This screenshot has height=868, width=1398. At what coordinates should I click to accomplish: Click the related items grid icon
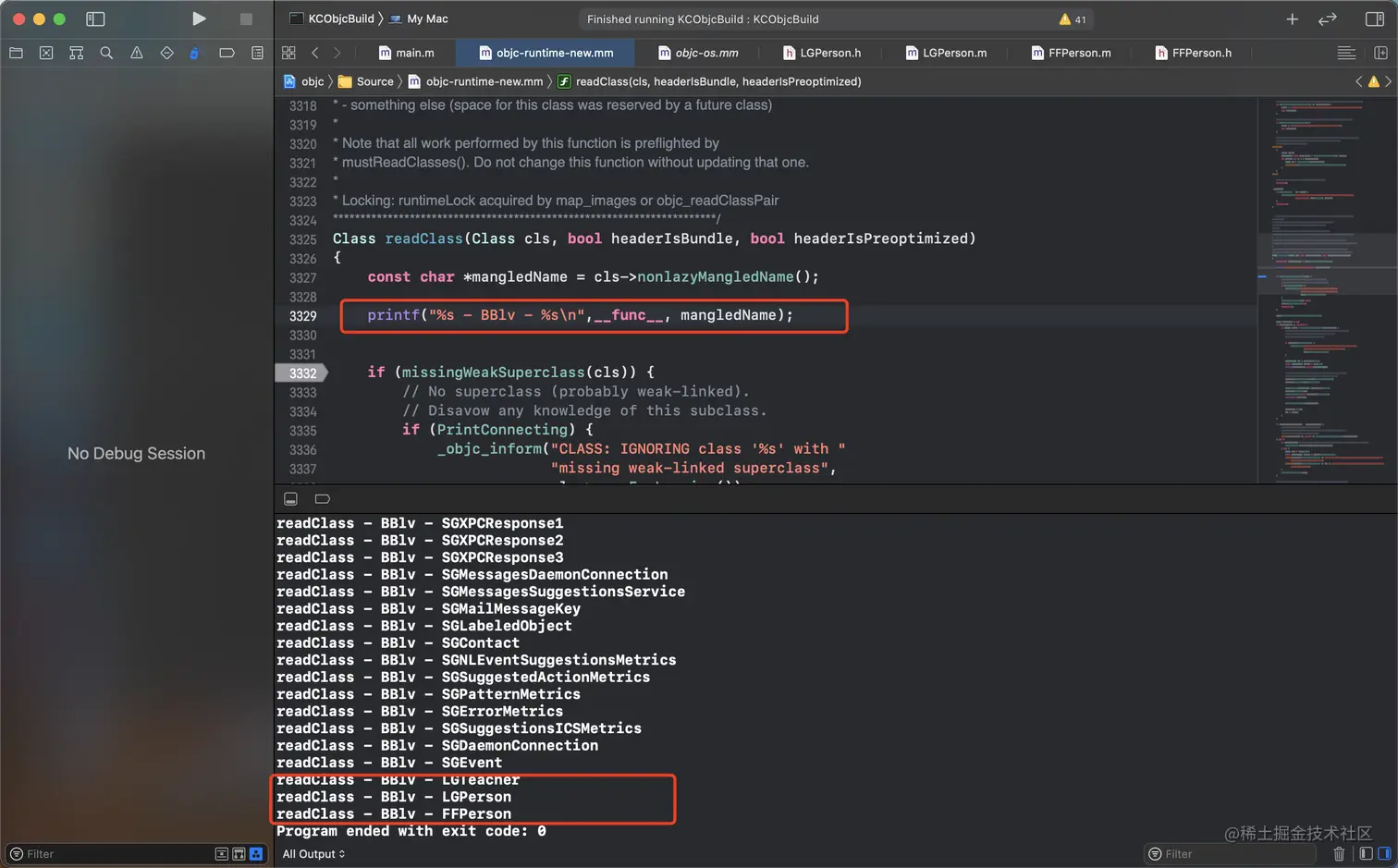[288, 53]
